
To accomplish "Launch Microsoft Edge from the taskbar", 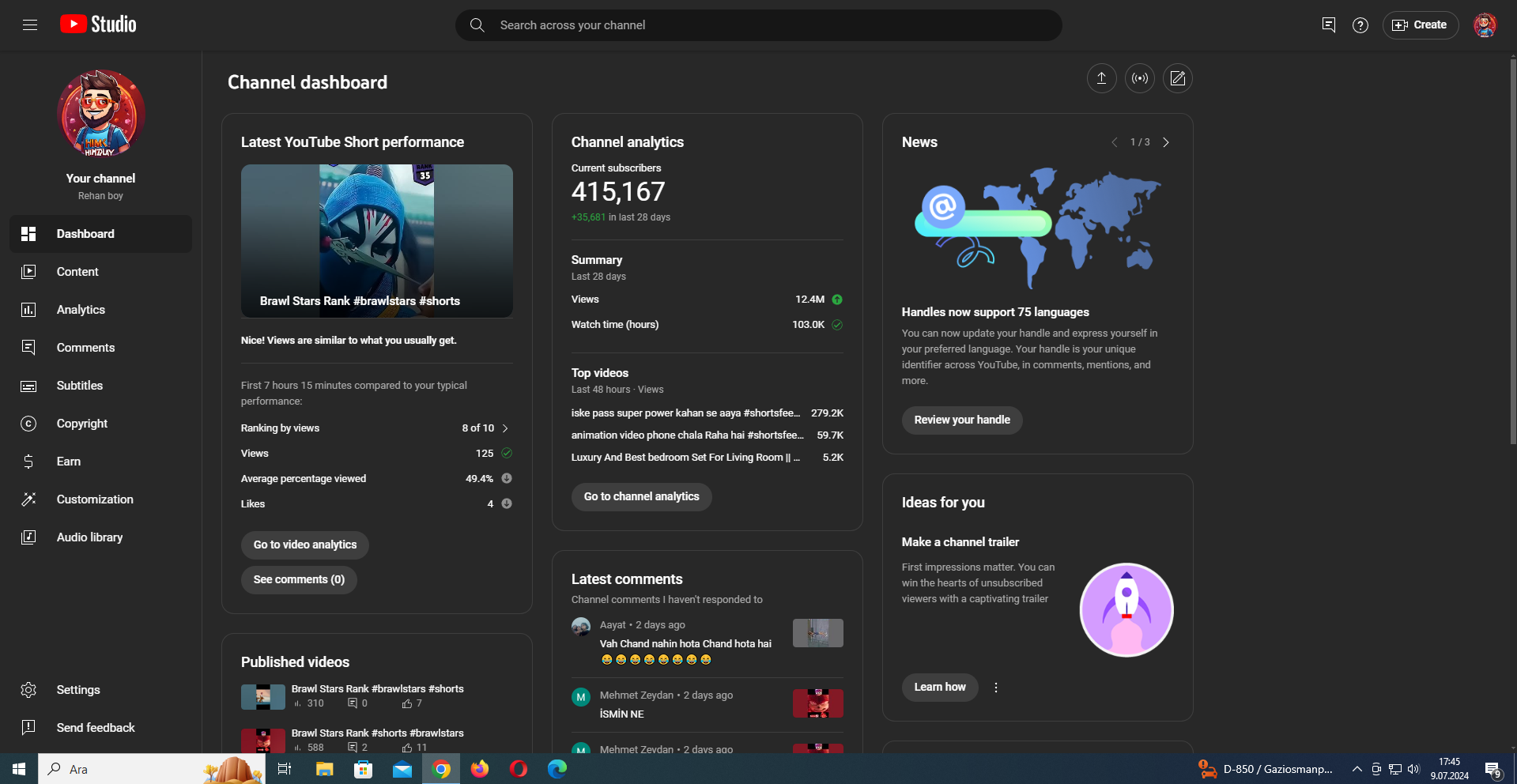I will click(557, 769).
